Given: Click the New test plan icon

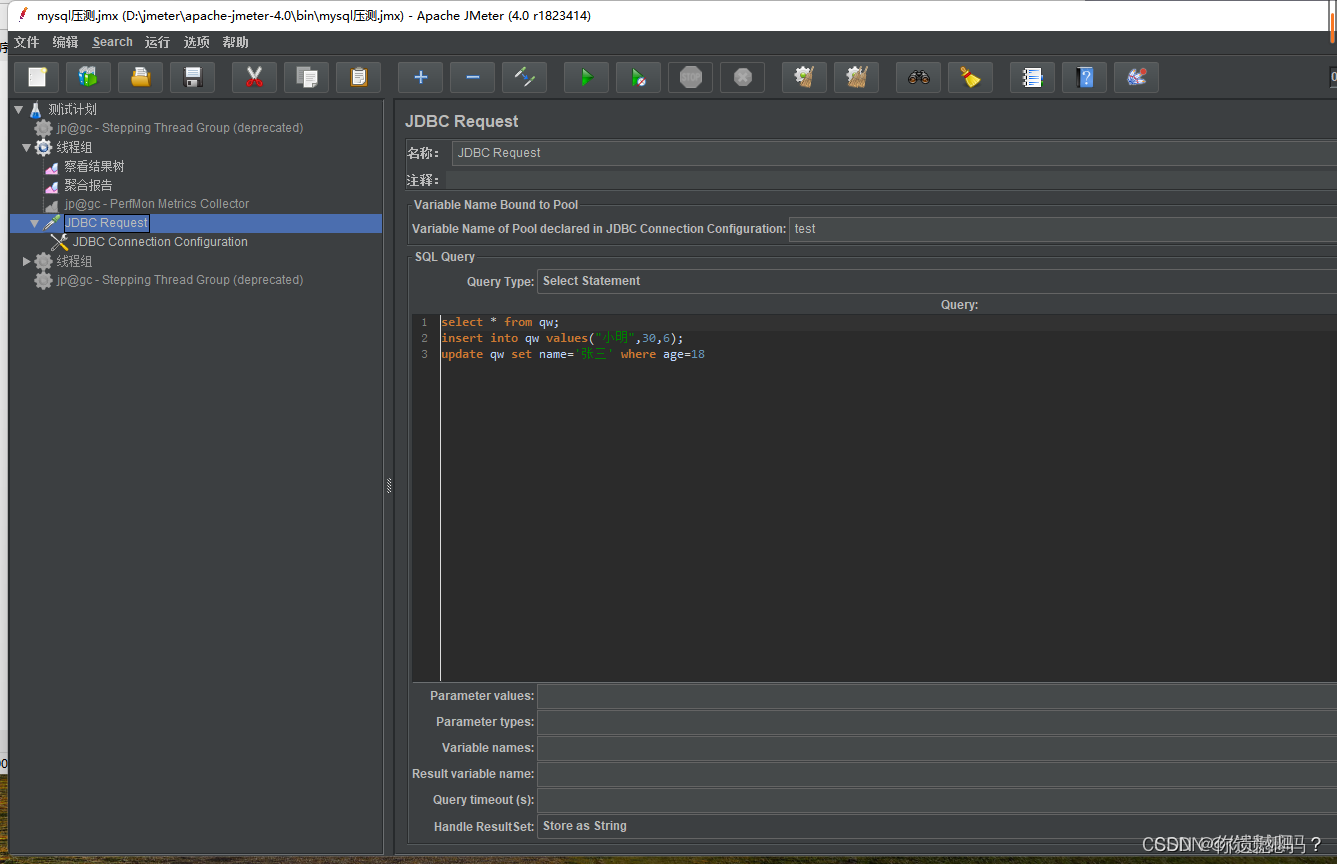Looking at the screenshot, I should tap(37, 77).
